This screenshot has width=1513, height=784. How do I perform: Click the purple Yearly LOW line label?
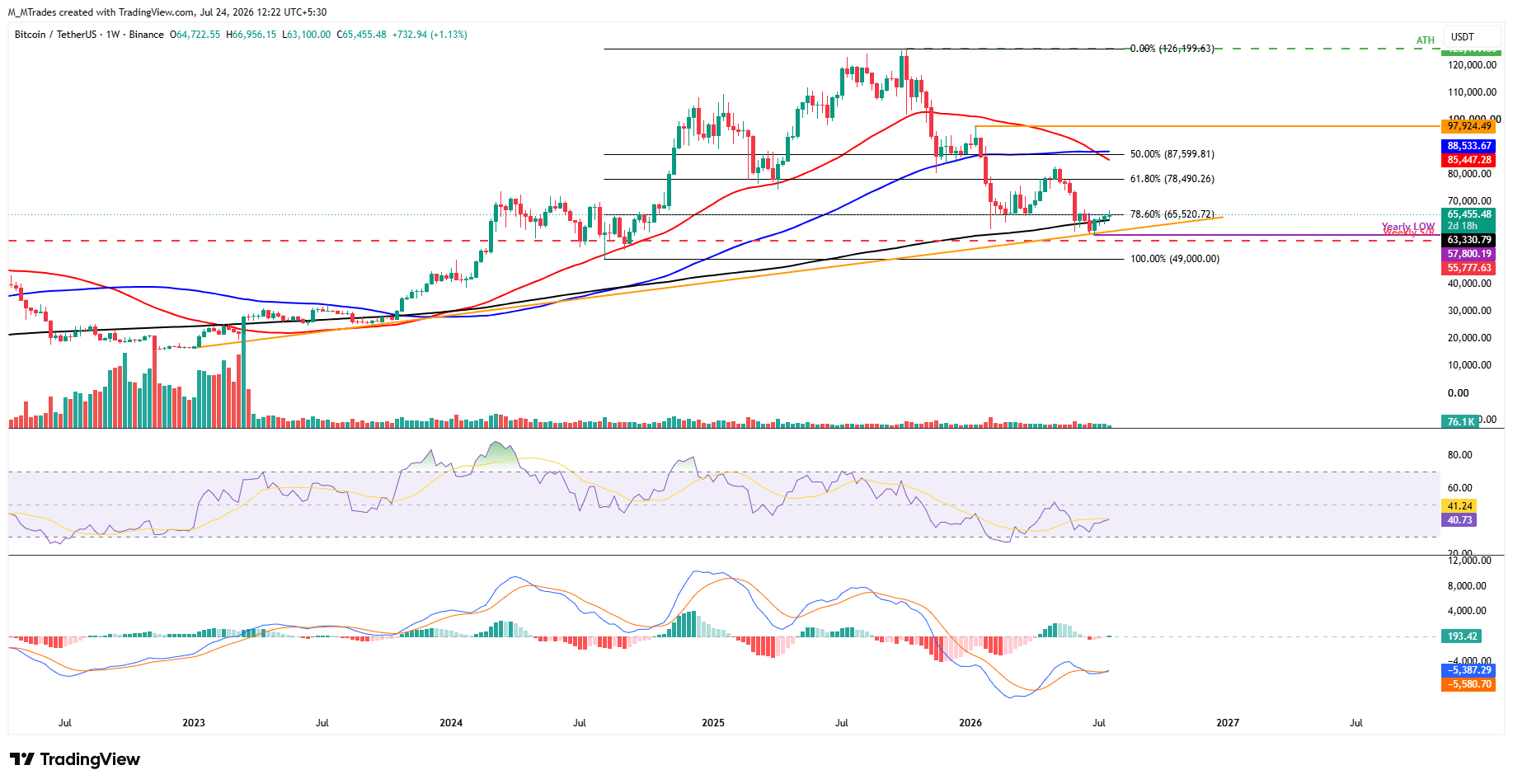pyautogui.click(x=1408, y=227)
